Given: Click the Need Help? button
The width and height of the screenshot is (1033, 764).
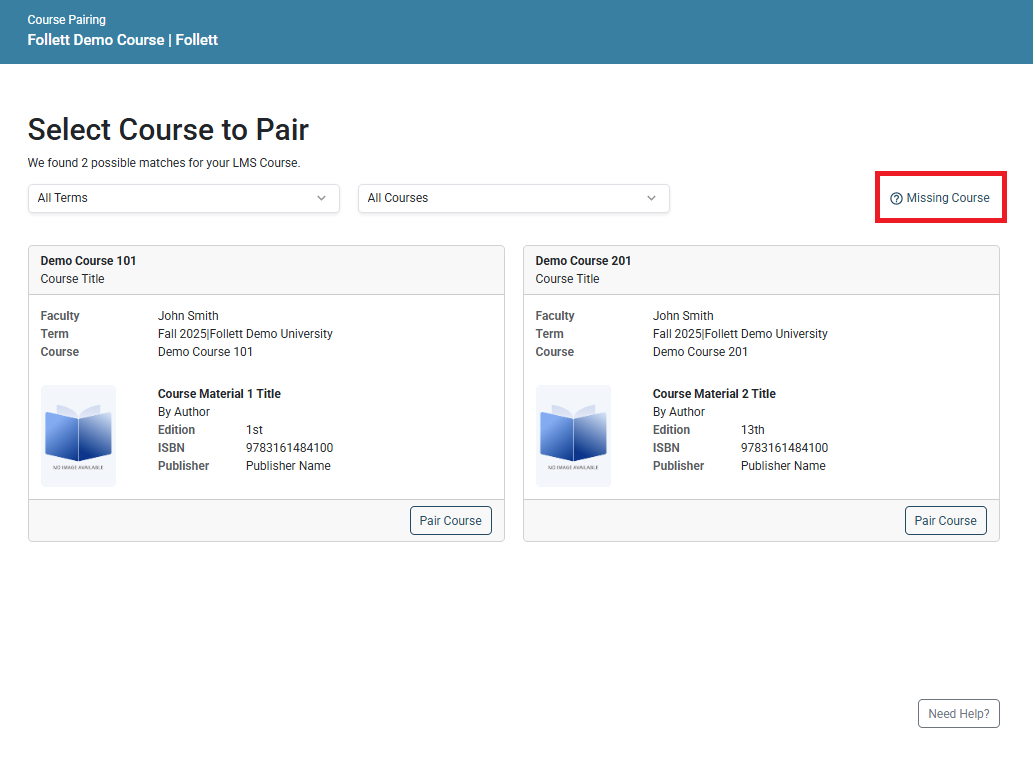Looking at the screenshot, I should [x=958, y=713].
